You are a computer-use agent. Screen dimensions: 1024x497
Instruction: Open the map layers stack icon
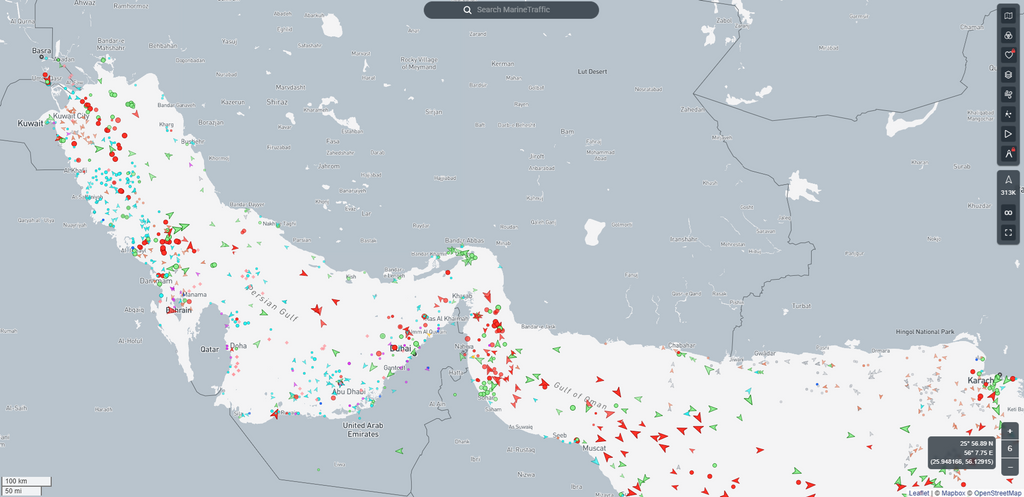click(1008, 74)
